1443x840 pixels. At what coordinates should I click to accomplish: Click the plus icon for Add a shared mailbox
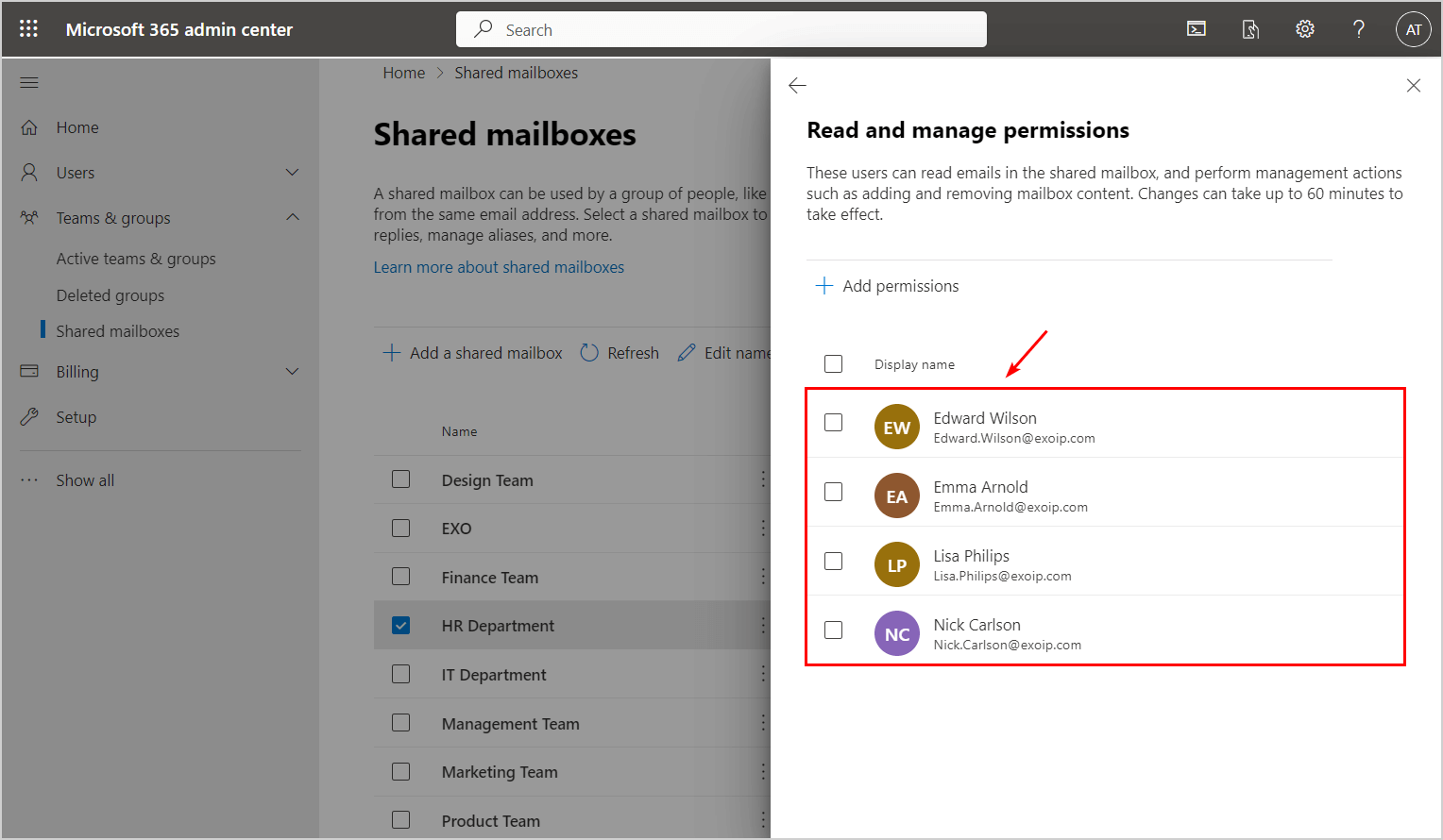point(392,353)
